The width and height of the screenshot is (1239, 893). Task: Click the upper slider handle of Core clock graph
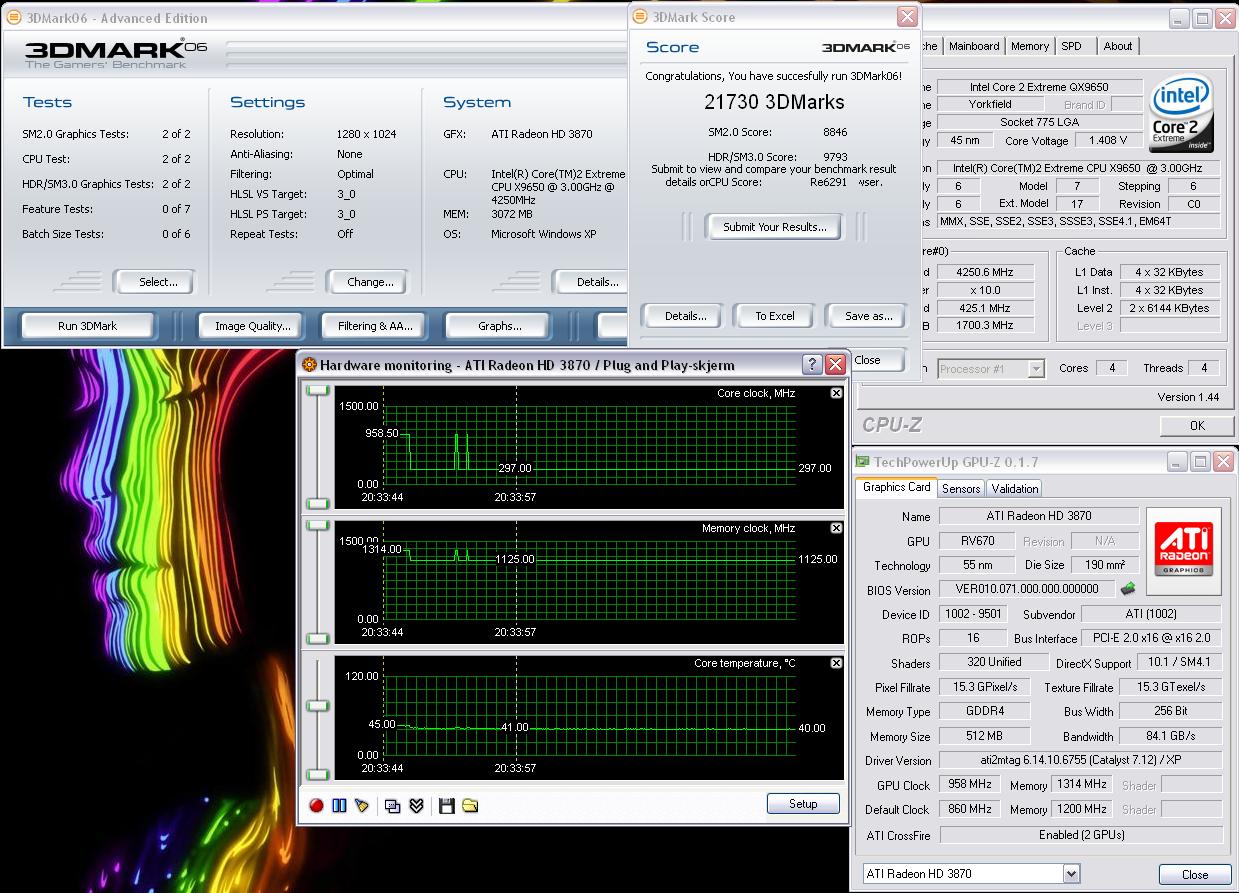pos(318,390)
